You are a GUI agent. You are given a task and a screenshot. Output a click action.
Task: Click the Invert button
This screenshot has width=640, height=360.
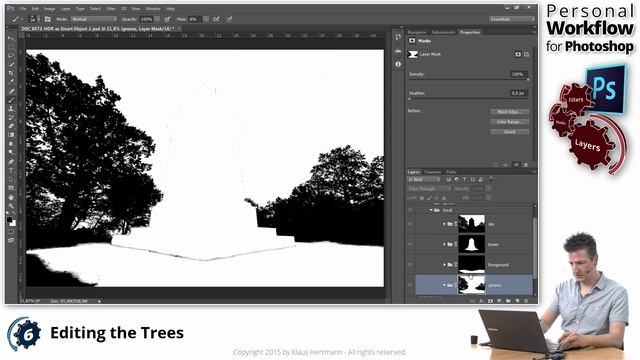[509, 132]
